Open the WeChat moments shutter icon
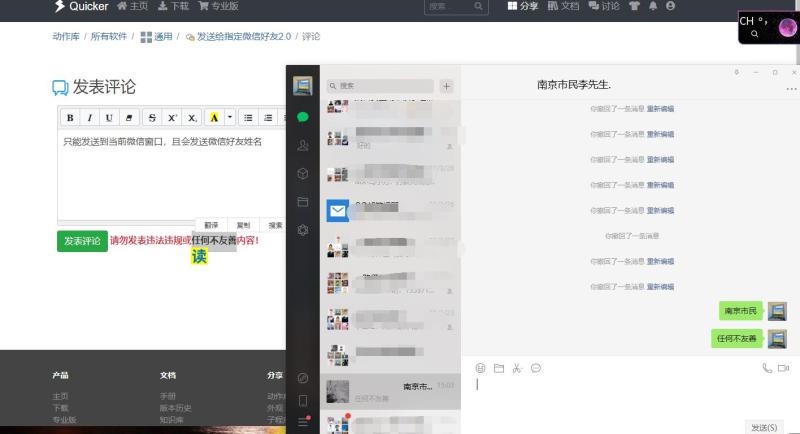The width and height of the screenshot is (800, 434). 303,230
